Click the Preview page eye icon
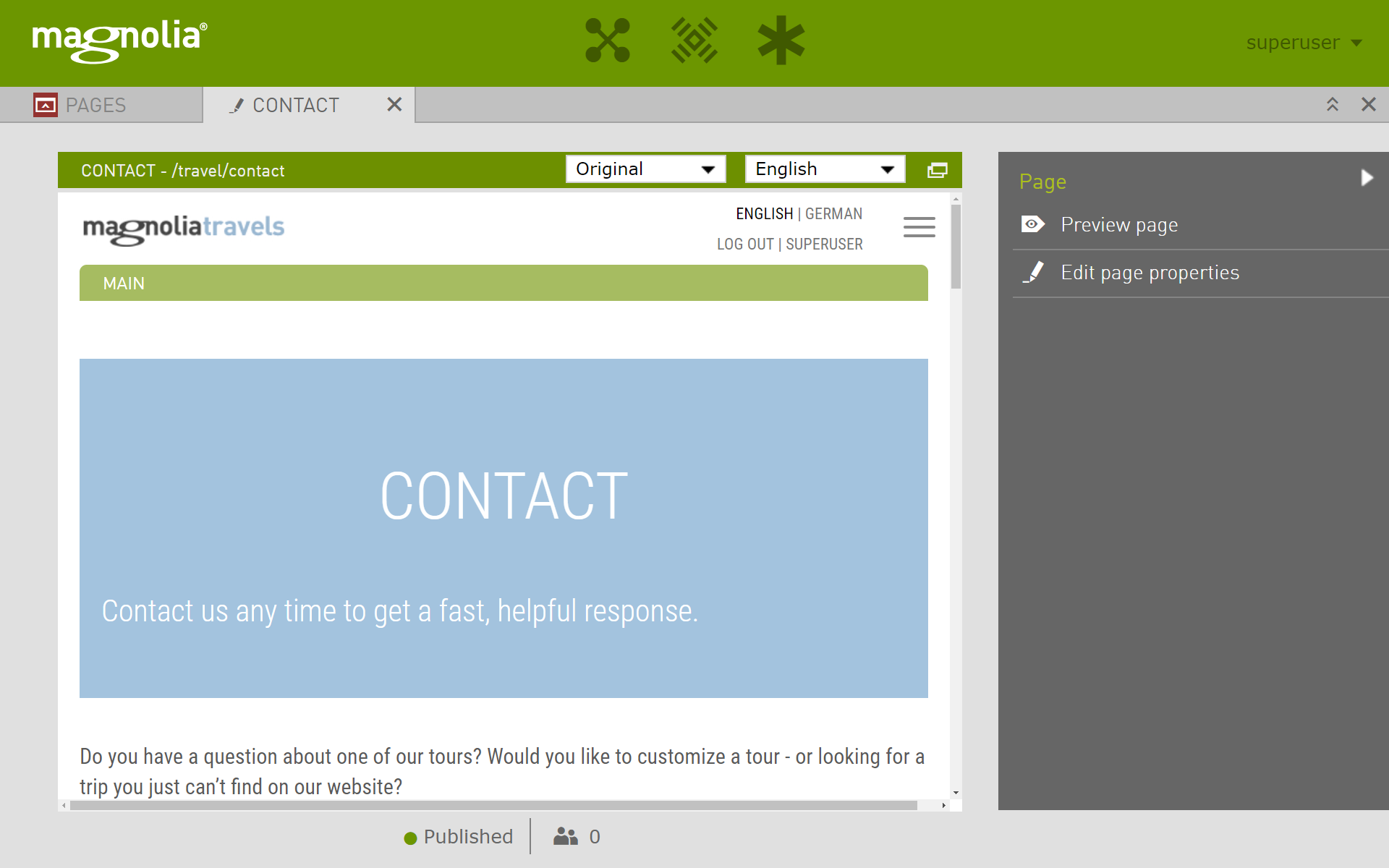The width and height of the screenshot is (1389, 868). [x=1032, y=224]
